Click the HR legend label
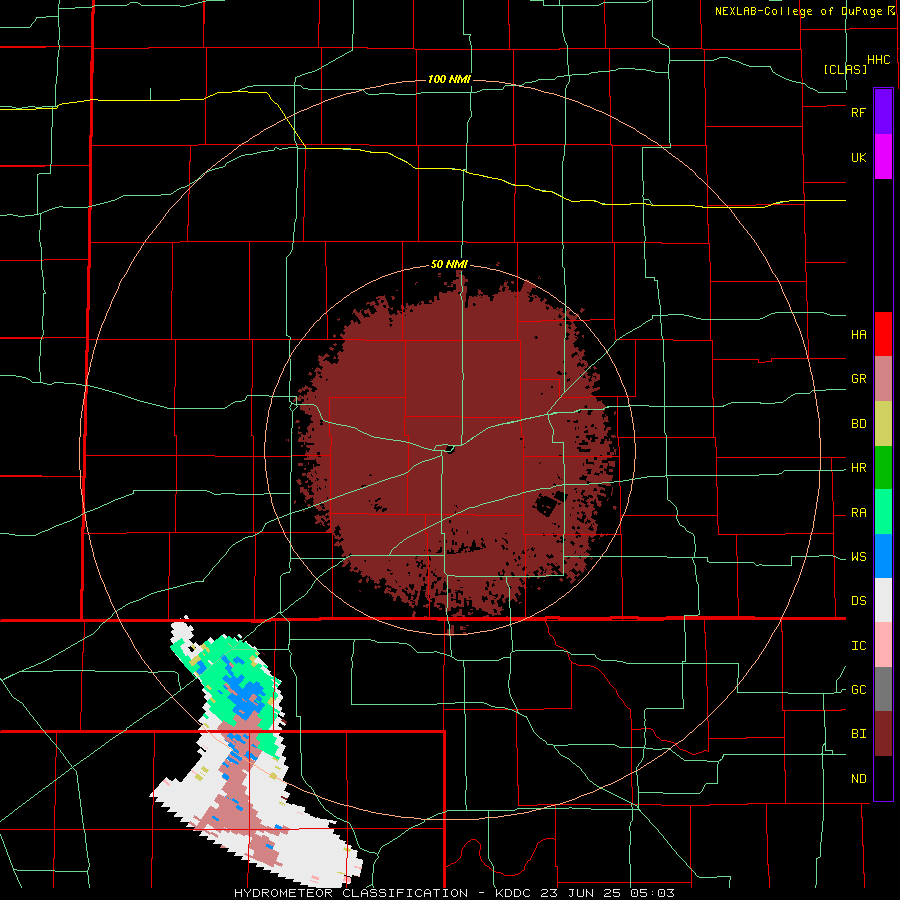900x900 pixels. coord(858,468)
